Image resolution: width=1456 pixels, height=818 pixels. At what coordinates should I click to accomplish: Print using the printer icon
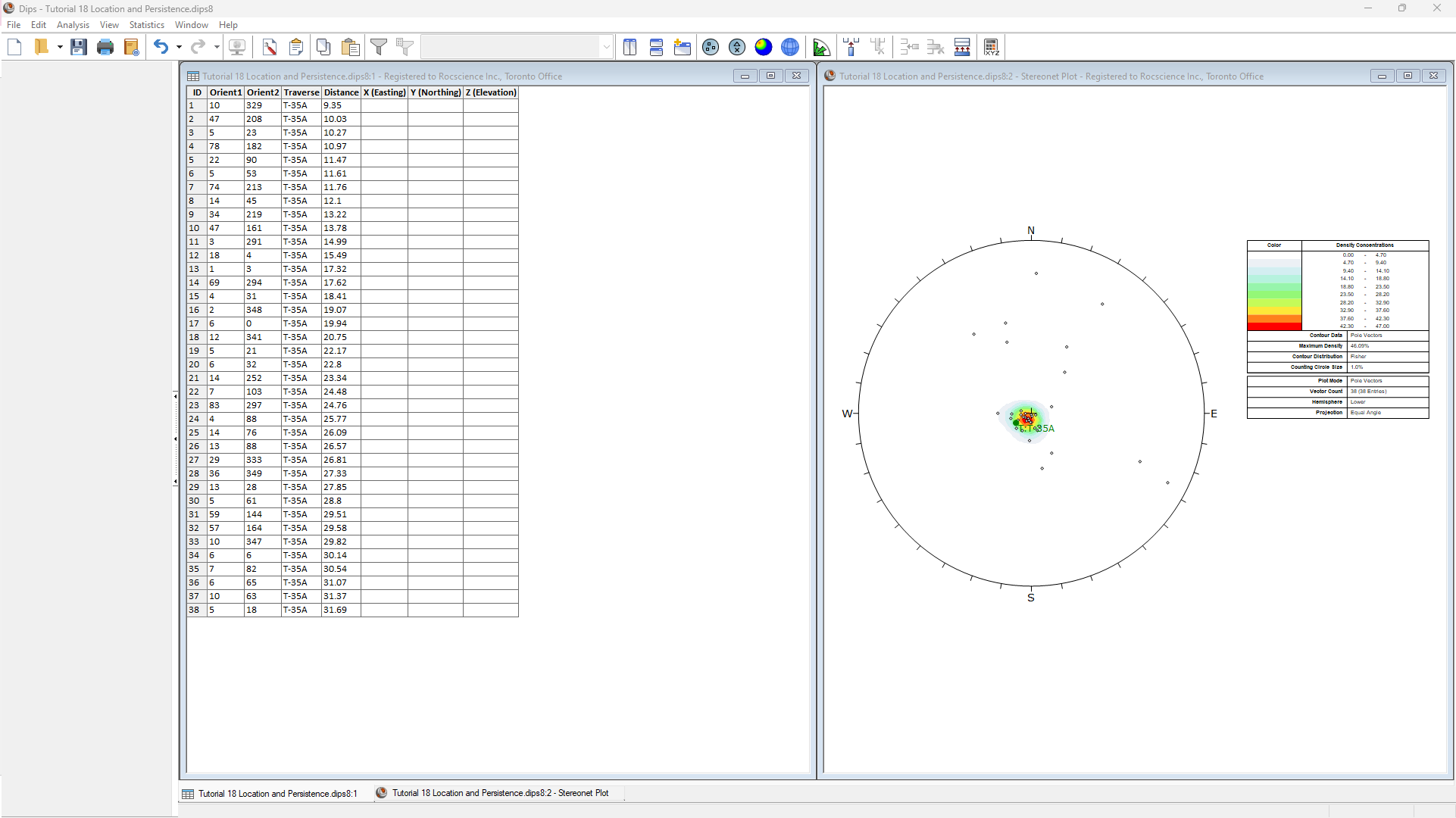(x=105, y=47)
